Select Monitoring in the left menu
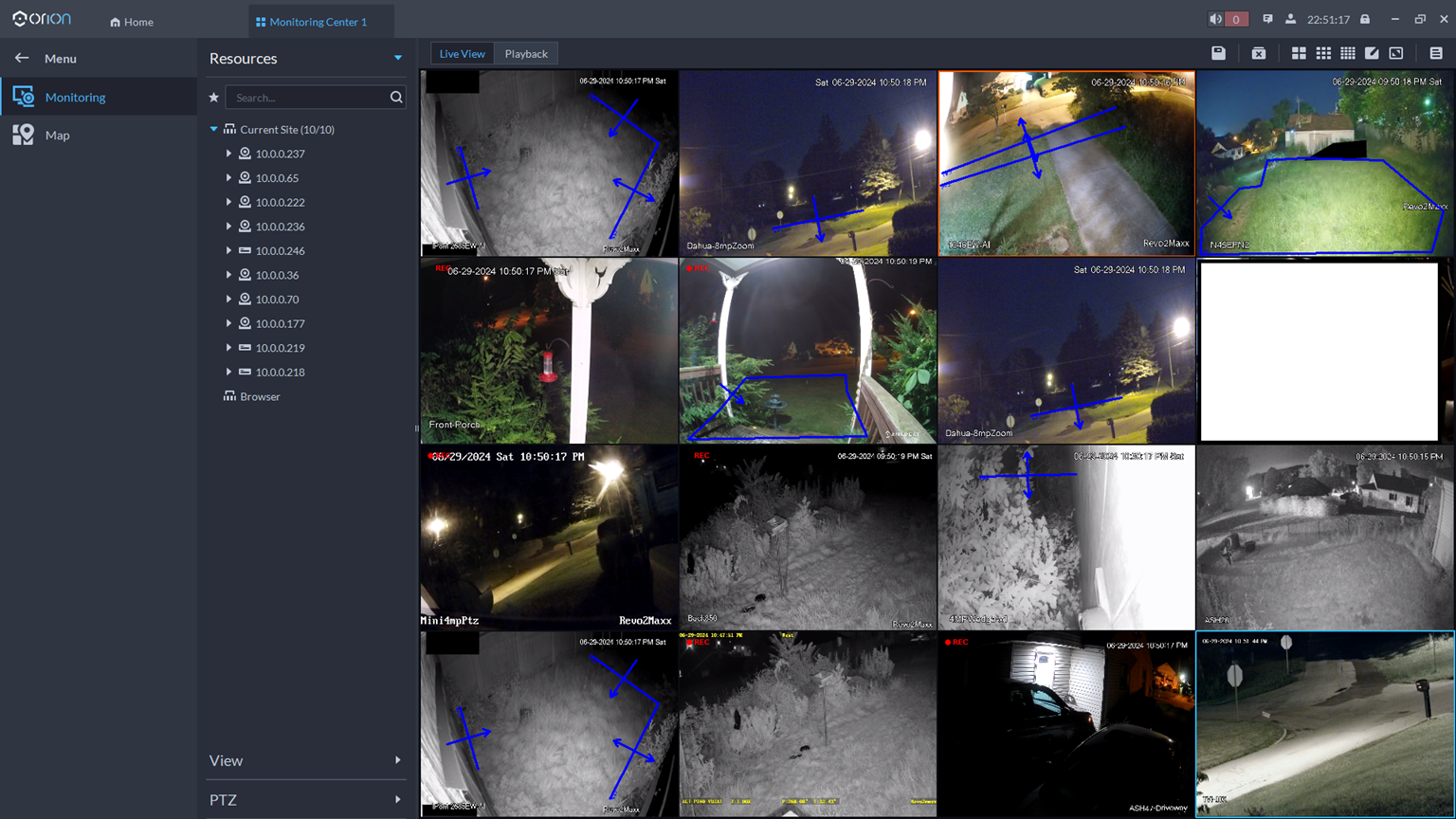This screenshot has width=1456, height=819. 99,97
